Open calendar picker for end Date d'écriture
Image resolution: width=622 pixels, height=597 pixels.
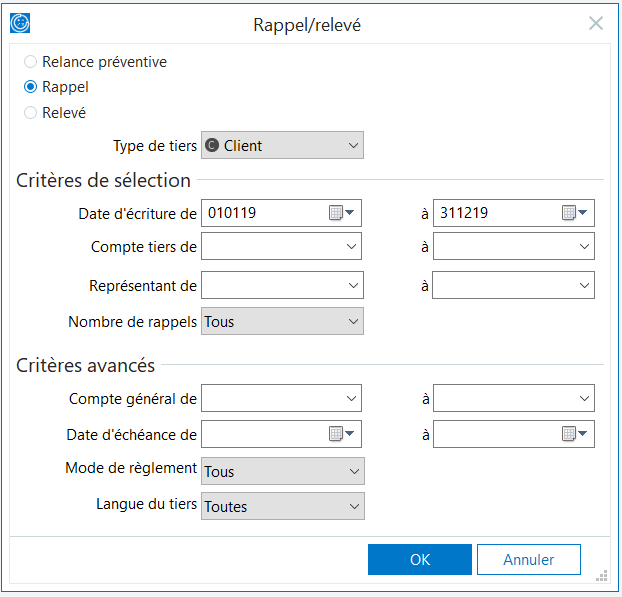point(574,213)
